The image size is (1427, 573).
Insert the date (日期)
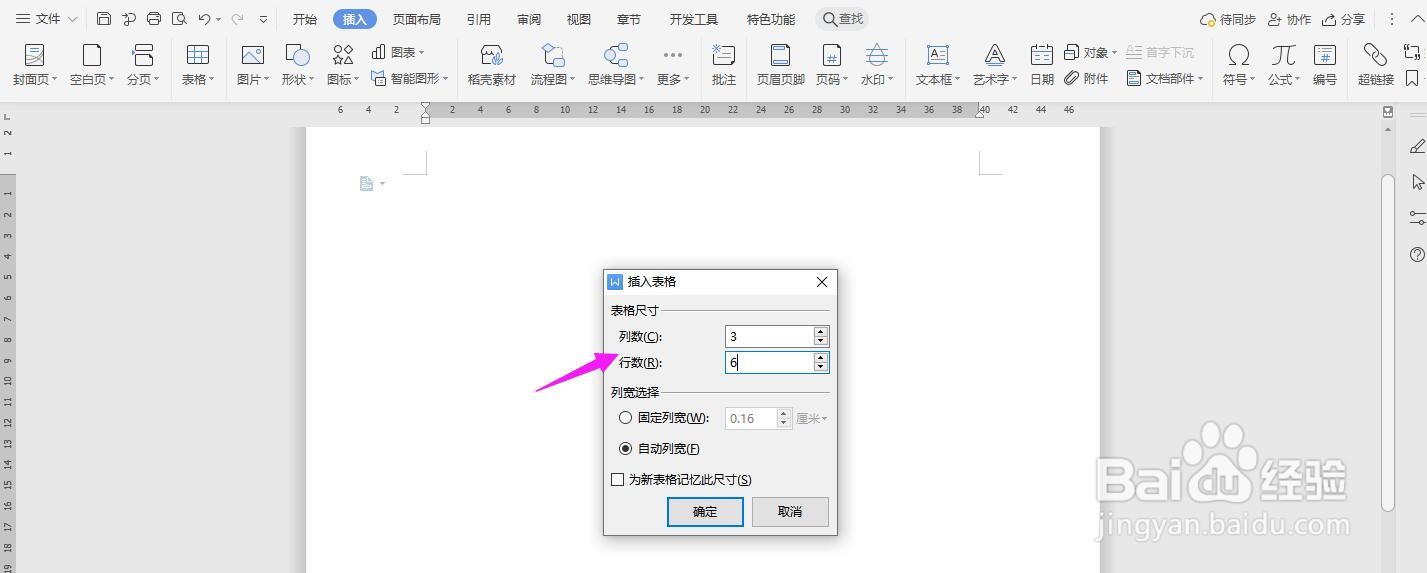pos(1042,65)
